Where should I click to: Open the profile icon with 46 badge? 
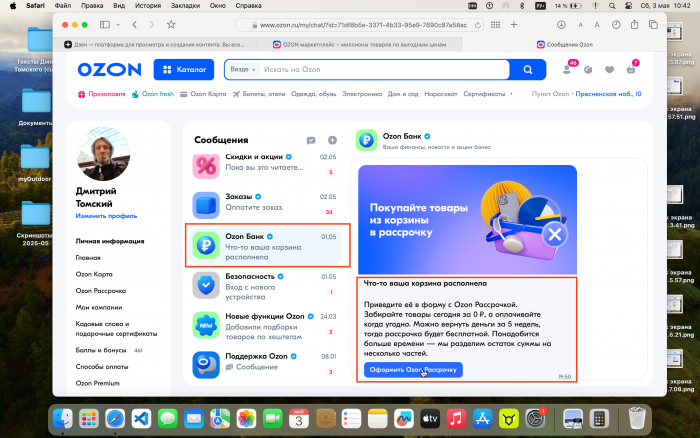(x=567, y=70)
